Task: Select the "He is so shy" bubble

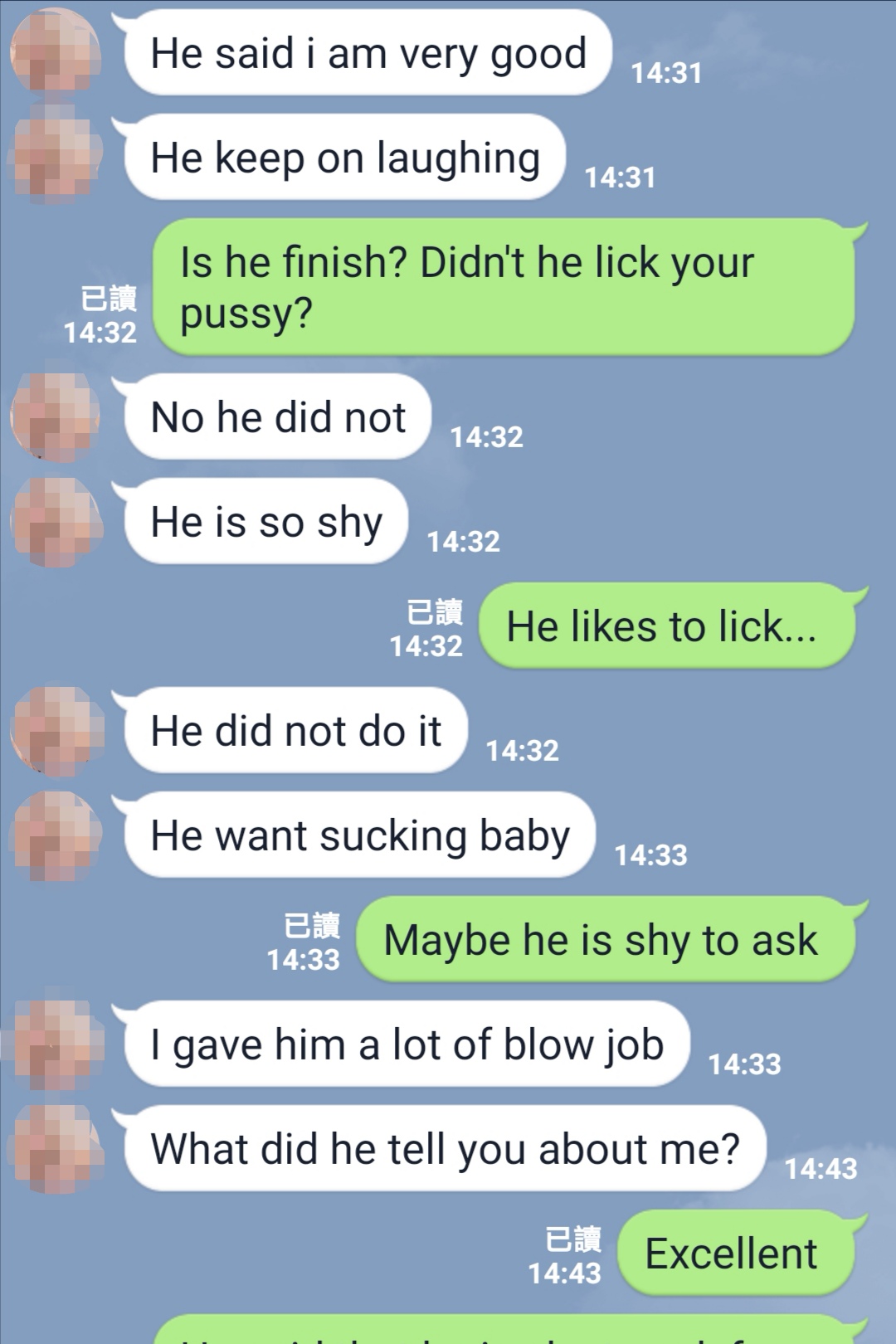Action: pos(265,521)
